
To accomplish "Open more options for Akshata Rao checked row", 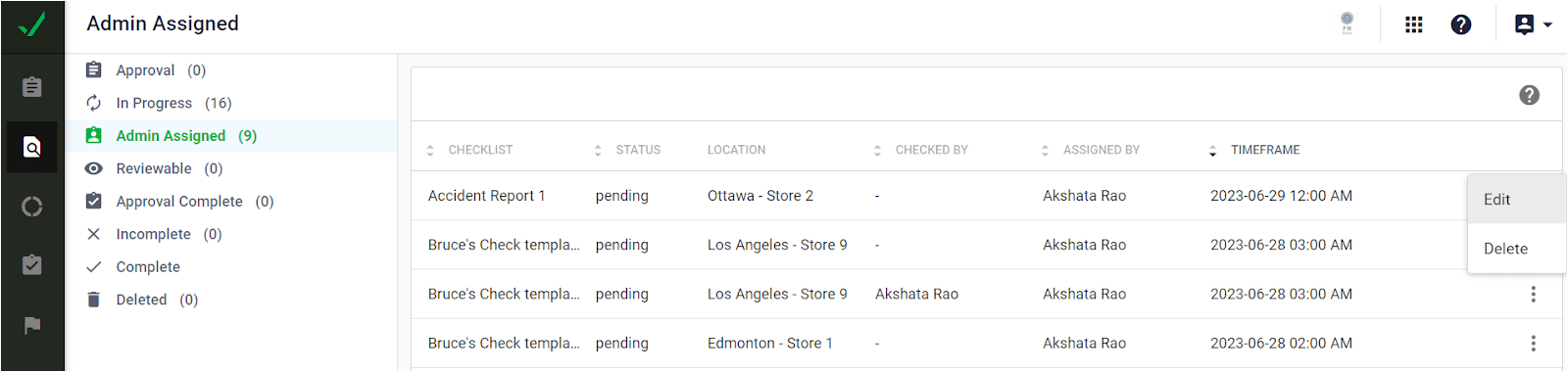I will [1533, 294].
